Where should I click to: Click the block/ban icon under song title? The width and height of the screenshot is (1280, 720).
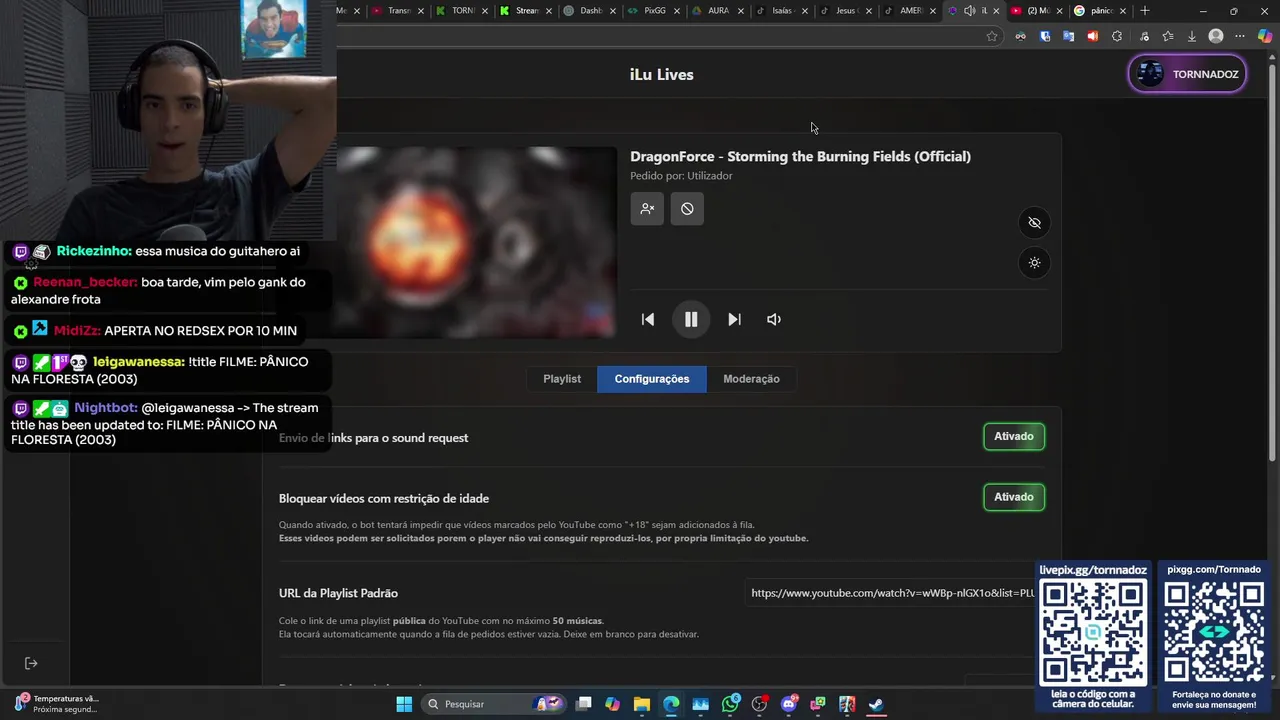[x=687, y=209]
